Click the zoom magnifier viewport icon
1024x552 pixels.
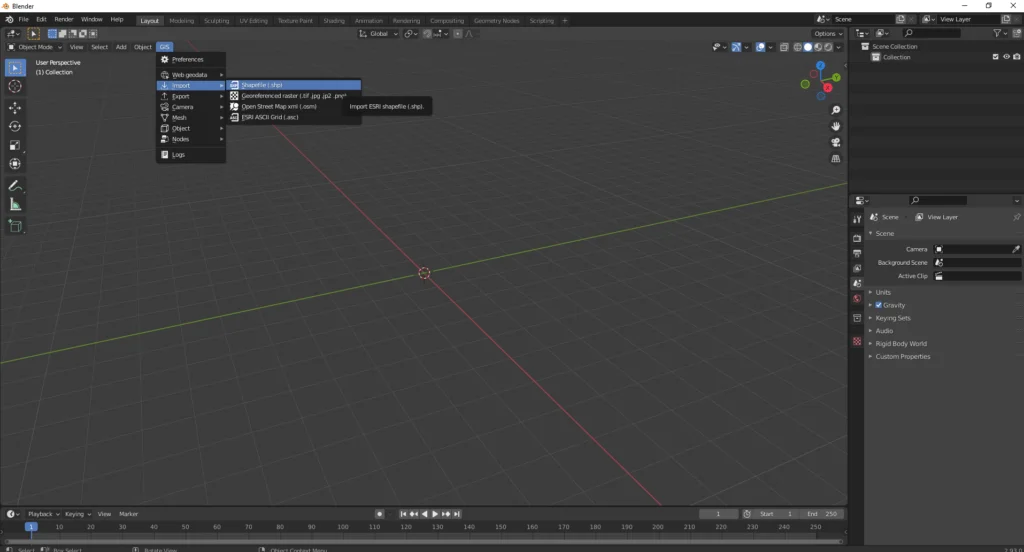[x=835, y=110]
